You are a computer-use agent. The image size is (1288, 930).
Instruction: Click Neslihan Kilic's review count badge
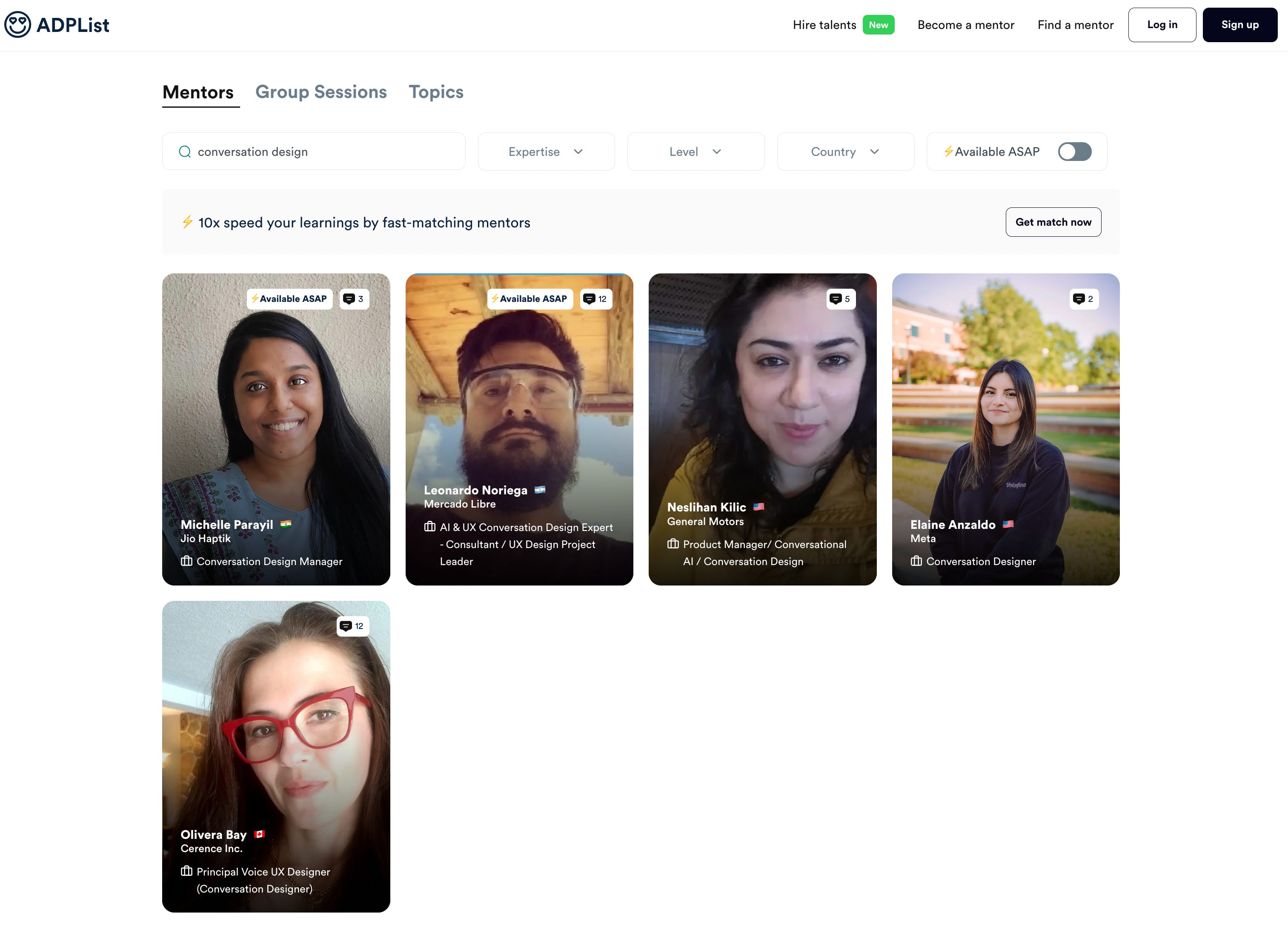tap(841, 299)
